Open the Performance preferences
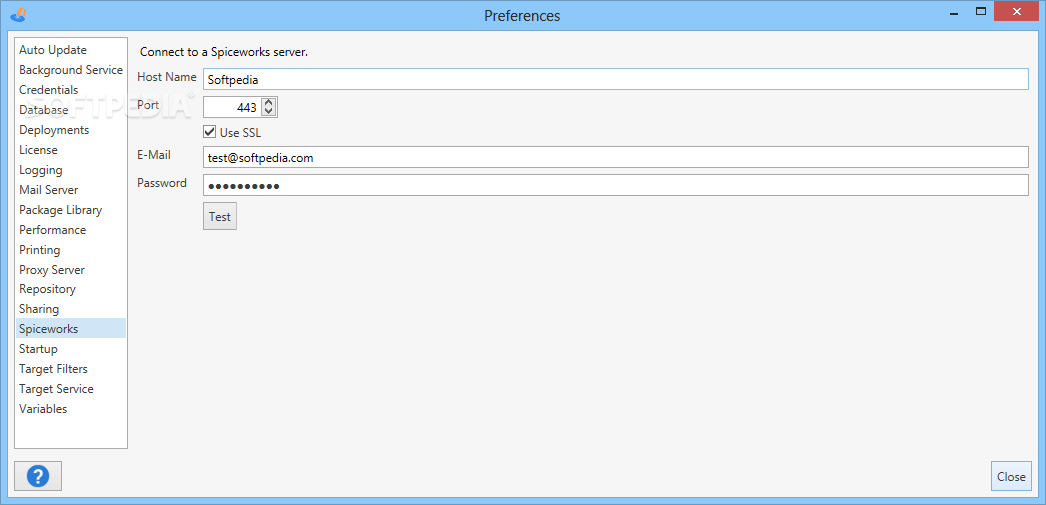 point(71,230)
